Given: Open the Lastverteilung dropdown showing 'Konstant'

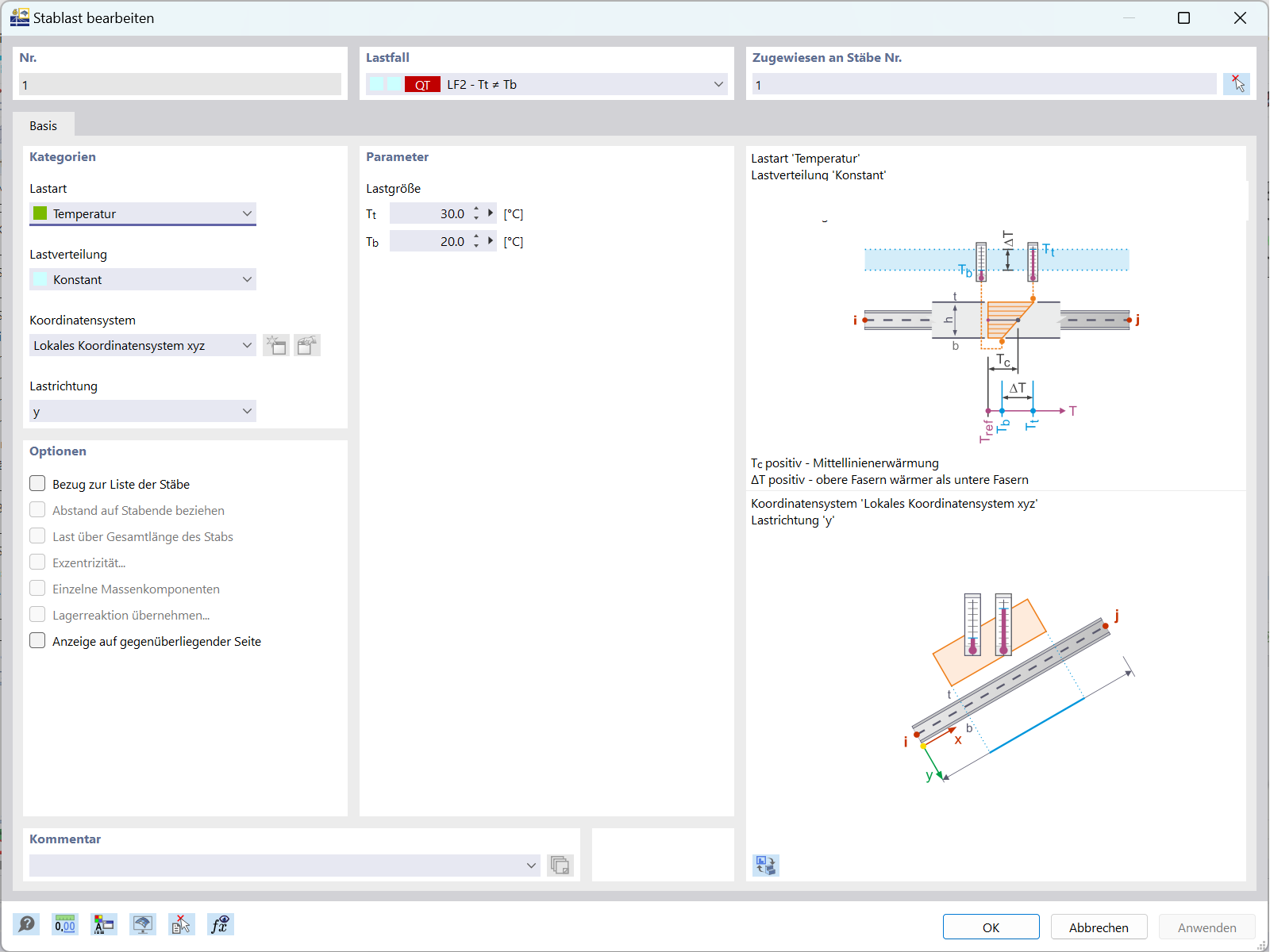Looking at the screenshot, I should pos(248,279).
